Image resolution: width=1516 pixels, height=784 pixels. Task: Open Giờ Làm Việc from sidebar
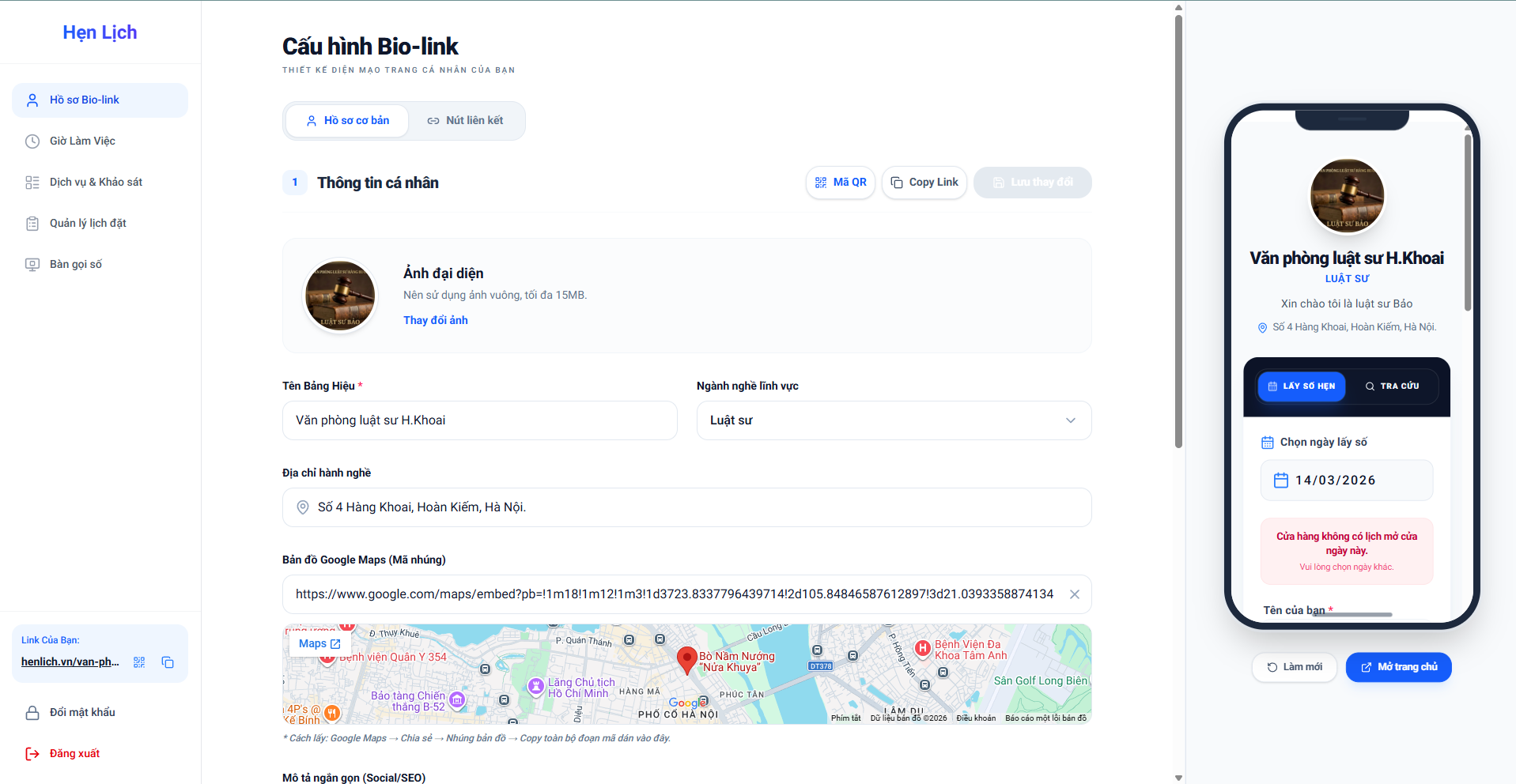82,141
